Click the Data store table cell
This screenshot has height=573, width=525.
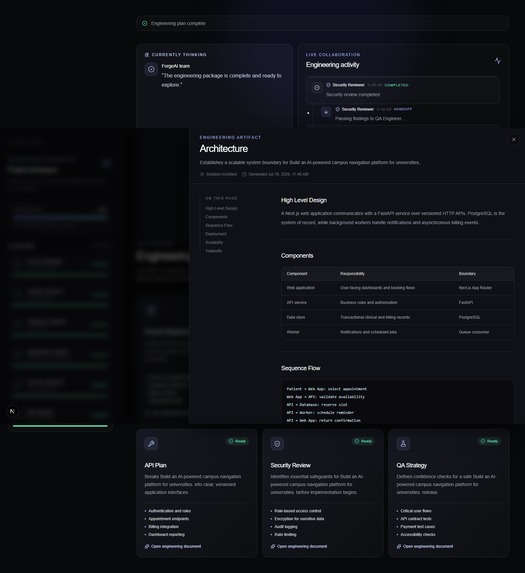296,317
